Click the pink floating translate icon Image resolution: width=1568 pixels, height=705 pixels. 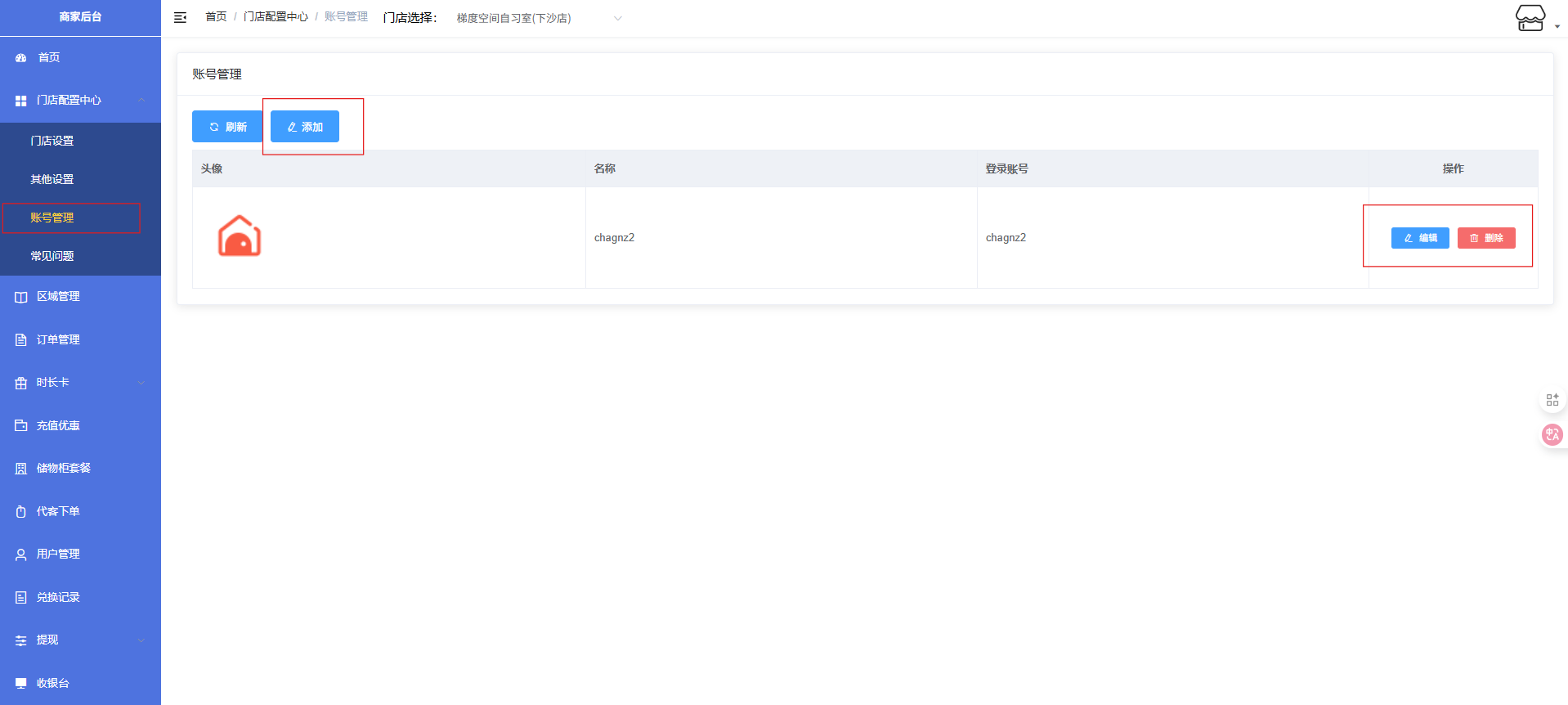pos(1552,434)
